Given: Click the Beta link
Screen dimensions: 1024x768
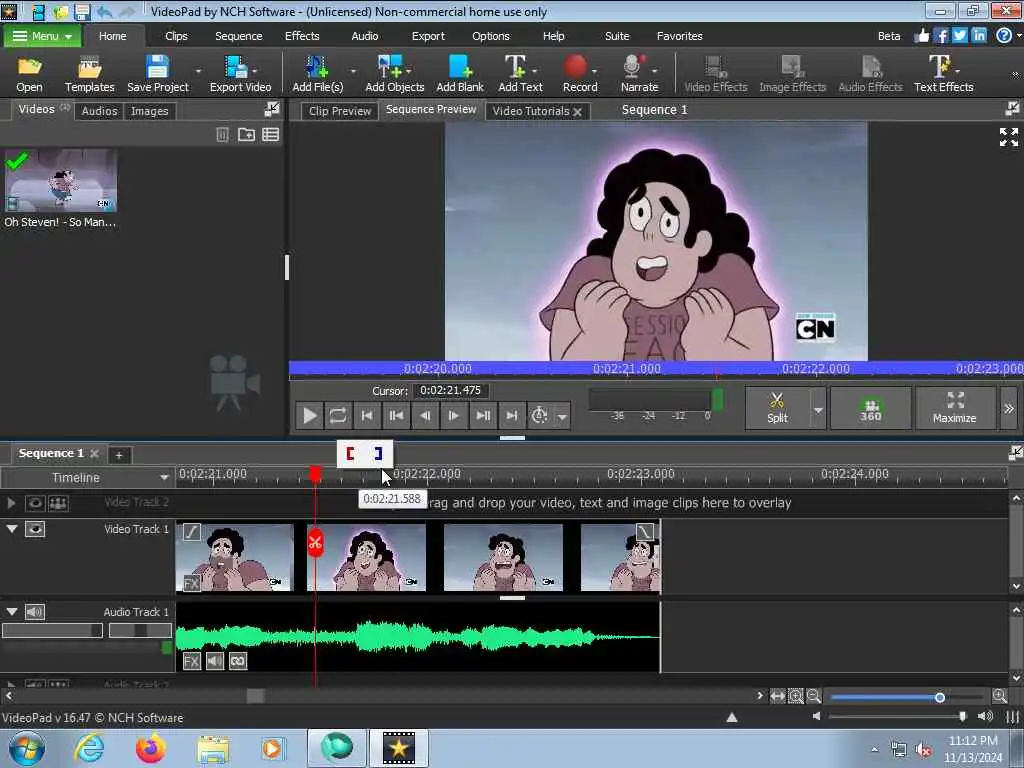Looking at the screenshot, I should tap(889, 36).
